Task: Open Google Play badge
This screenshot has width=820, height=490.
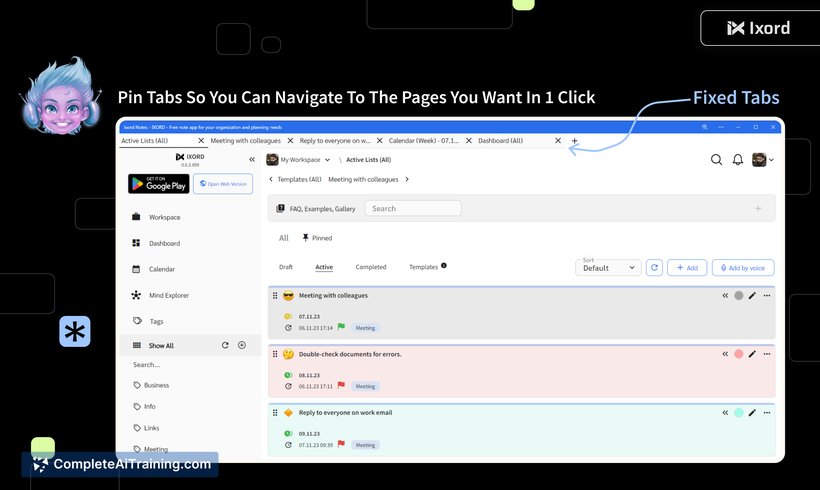Action: (159, 184)
